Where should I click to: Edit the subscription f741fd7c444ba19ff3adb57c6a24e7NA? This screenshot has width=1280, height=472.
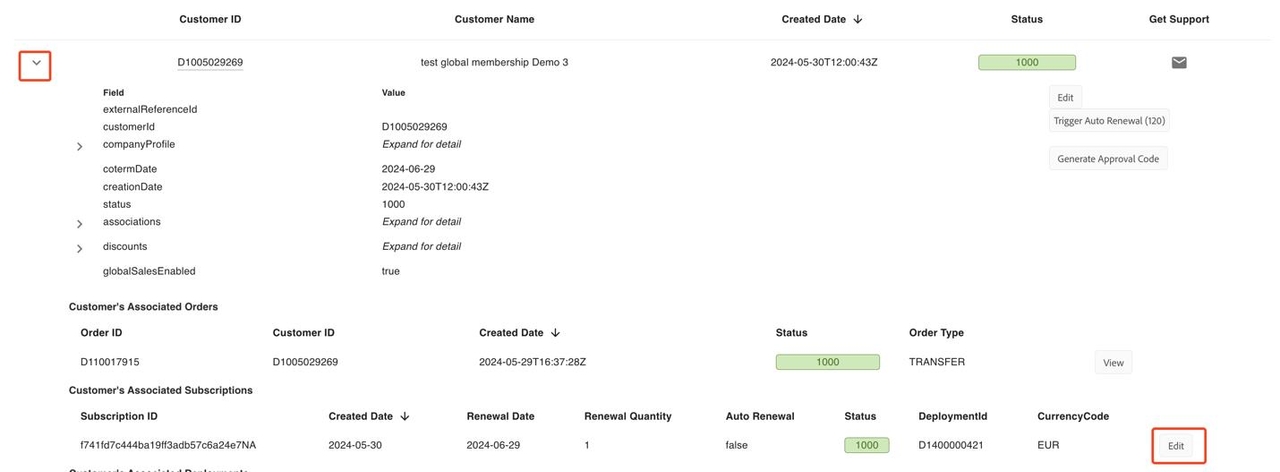point(1176,446)
